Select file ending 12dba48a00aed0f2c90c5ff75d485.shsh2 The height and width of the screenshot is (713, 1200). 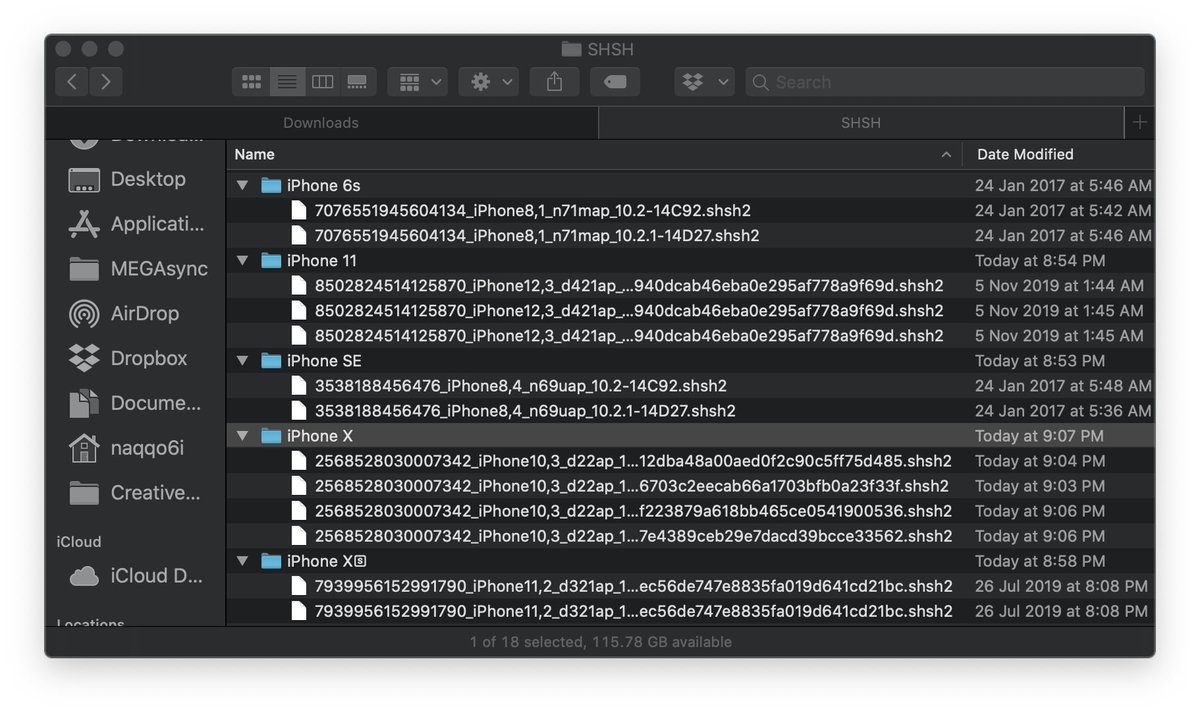click(633, 461)
